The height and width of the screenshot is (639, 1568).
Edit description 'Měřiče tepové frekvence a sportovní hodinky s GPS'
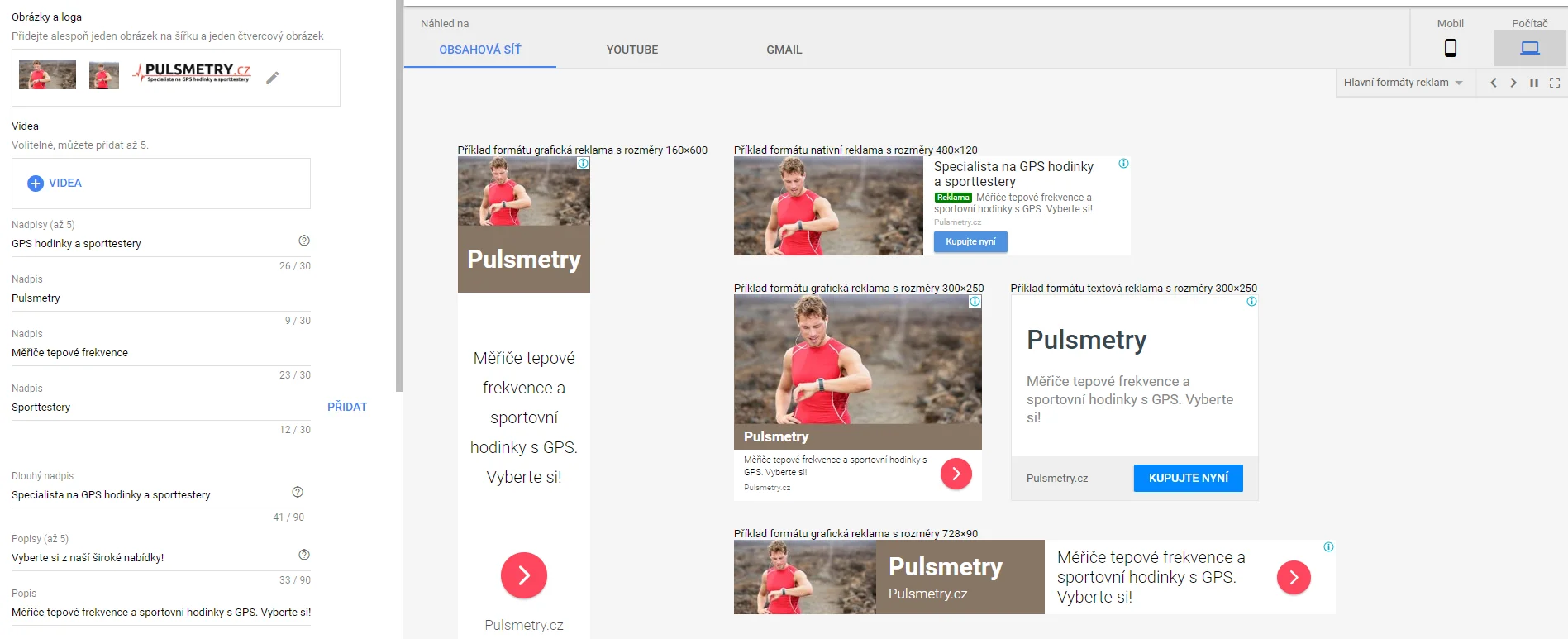161,613
